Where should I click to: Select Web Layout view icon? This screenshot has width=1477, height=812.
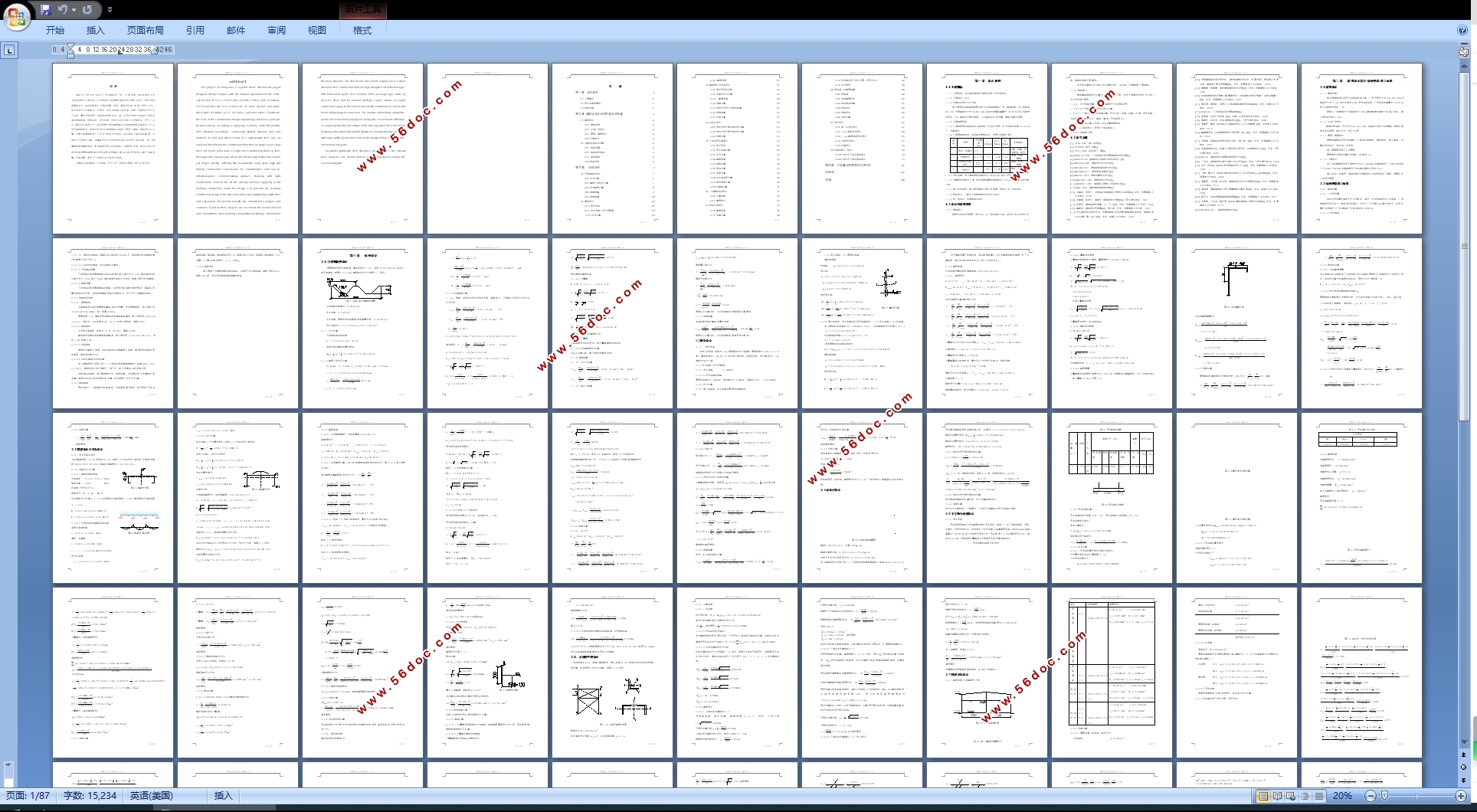coord(1291,796)
